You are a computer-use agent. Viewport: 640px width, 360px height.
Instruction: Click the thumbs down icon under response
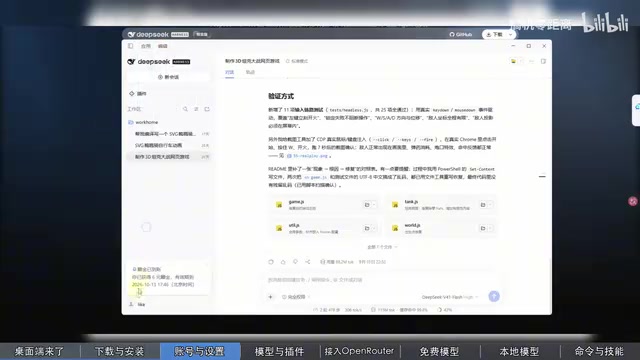[295, 262]
